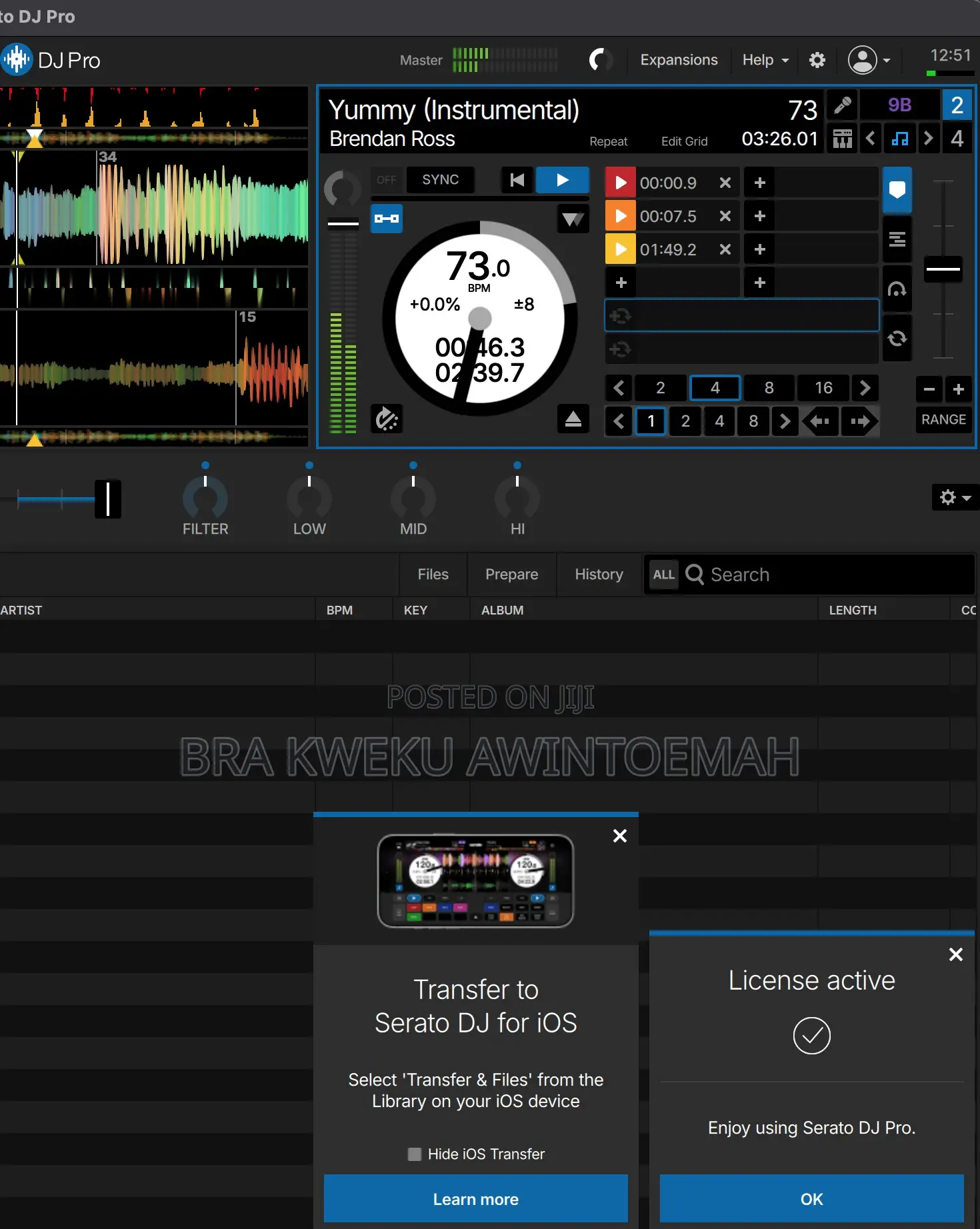Image resolution: width=980 pixels, height=1229 pixels.
Task: Switch to the Files tab
Action: click(x=433, y=575)
